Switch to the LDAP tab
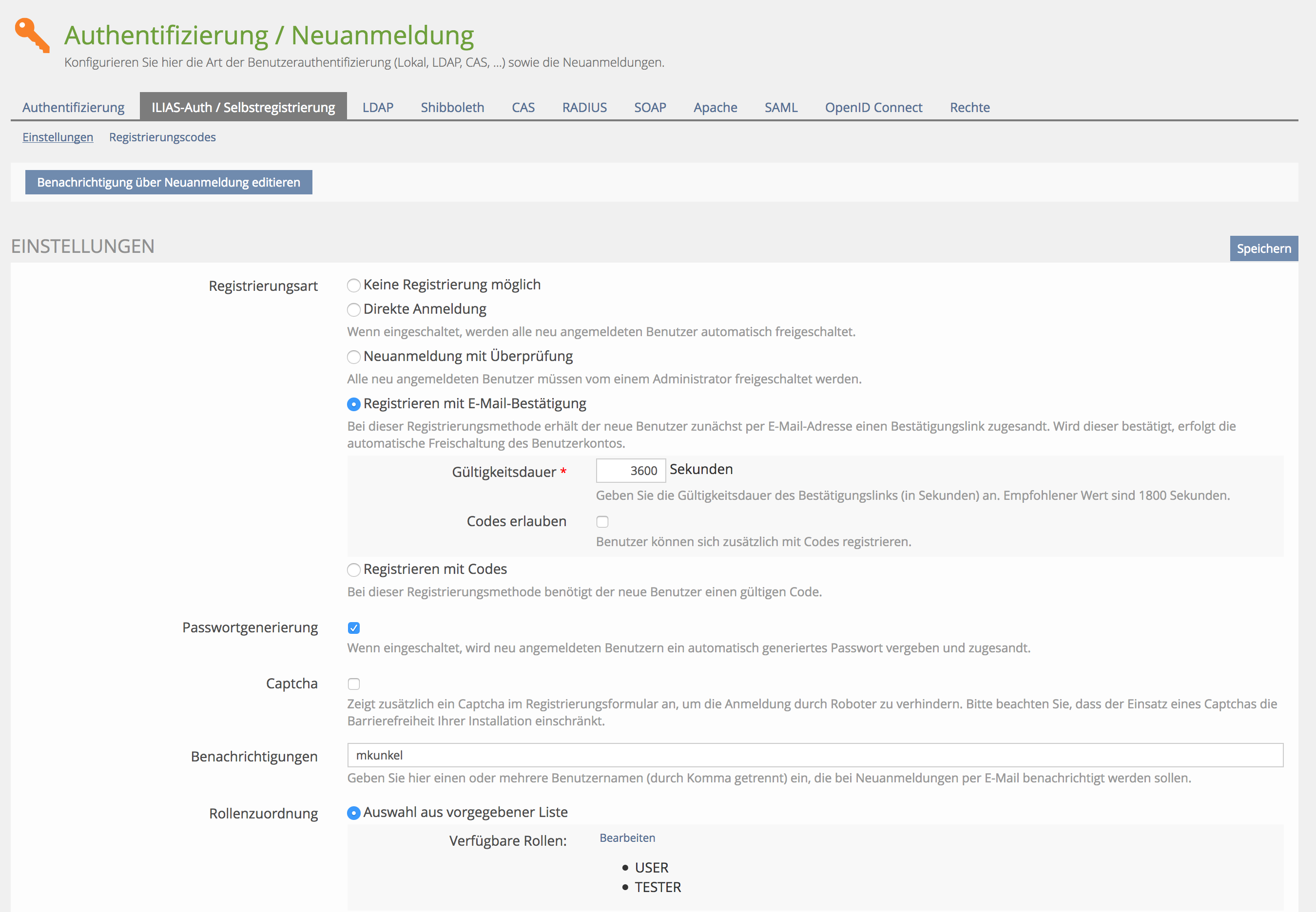The image size is (1316, 912). click(377, 108)
